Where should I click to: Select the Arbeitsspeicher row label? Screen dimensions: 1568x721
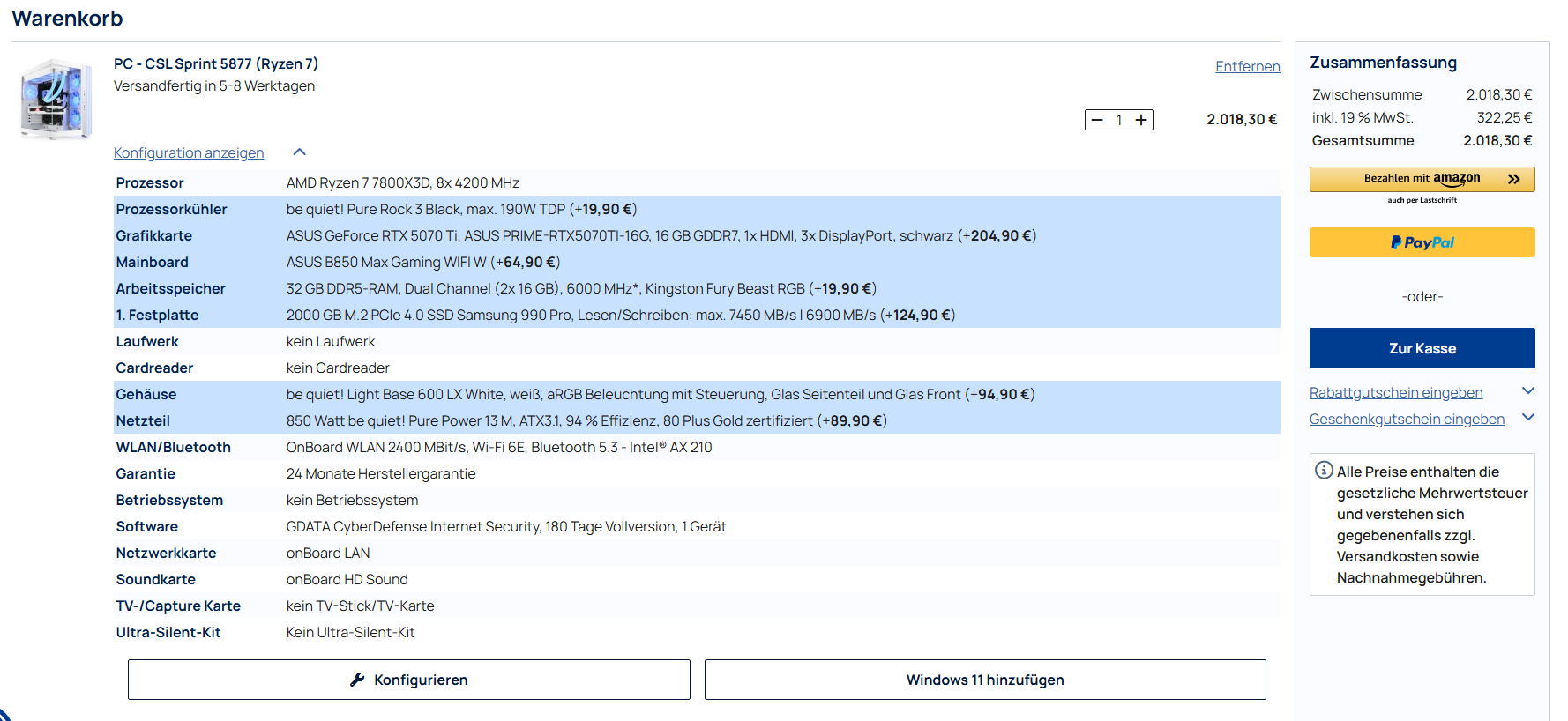(170, 288)
